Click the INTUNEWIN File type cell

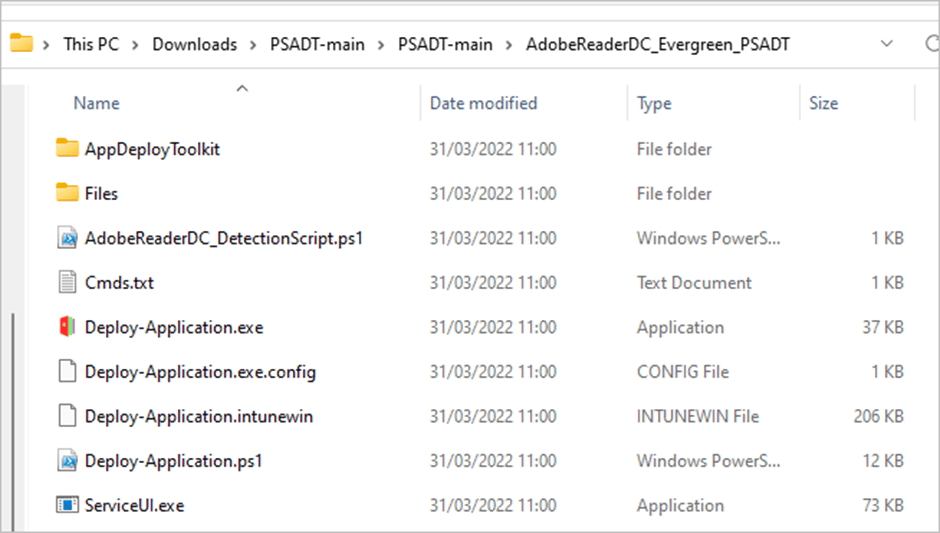point(698,416)
